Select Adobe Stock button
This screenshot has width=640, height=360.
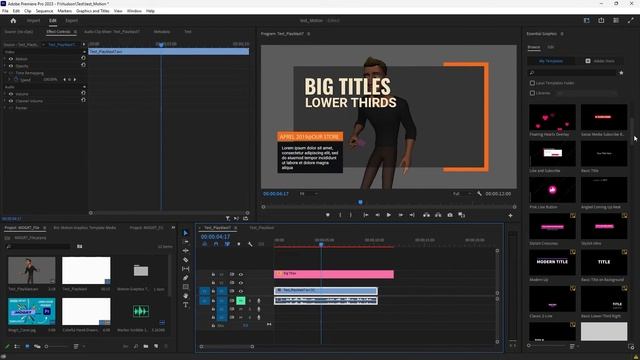click(x=600, y=61)
